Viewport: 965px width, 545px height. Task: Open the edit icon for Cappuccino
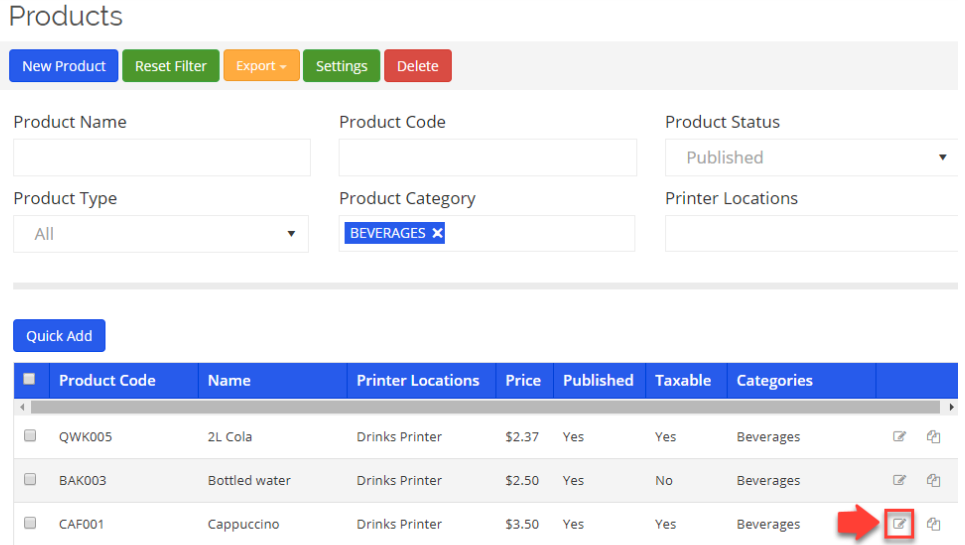coord(900,524)
